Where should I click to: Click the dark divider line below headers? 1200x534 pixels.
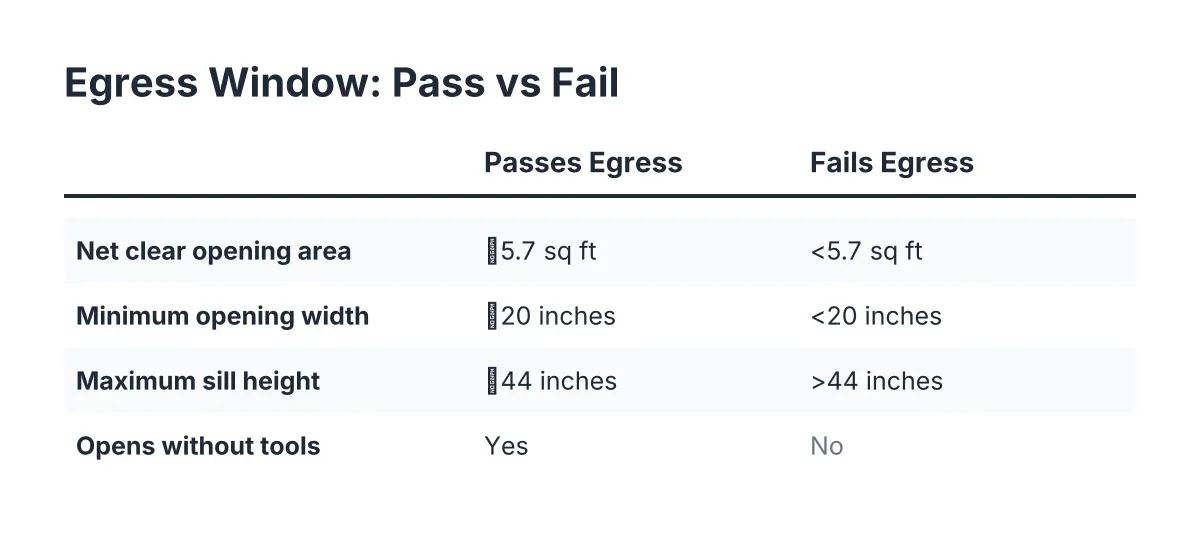click(600, 196)
